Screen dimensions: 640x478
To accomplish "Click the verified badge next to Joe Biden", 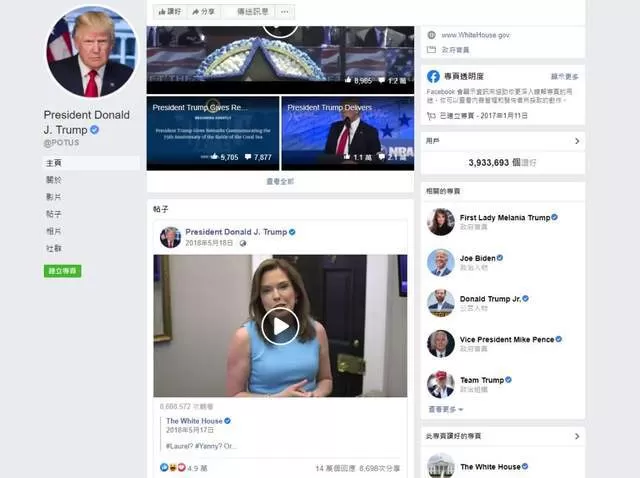I will point(500,258).
